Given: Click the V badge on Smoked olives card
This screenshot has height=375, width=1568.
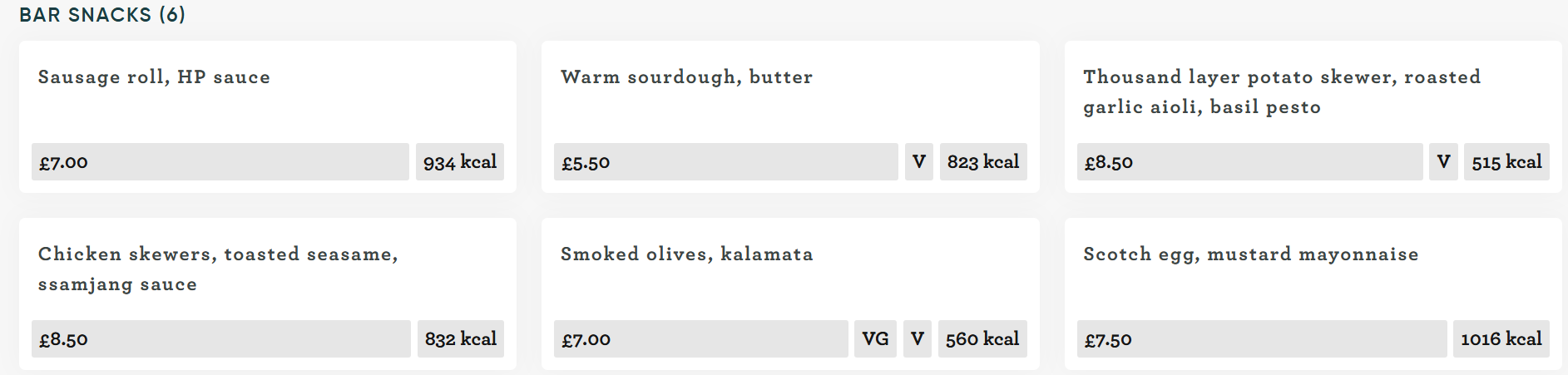Looking at the screenshot, I should [x=918, y=339].
